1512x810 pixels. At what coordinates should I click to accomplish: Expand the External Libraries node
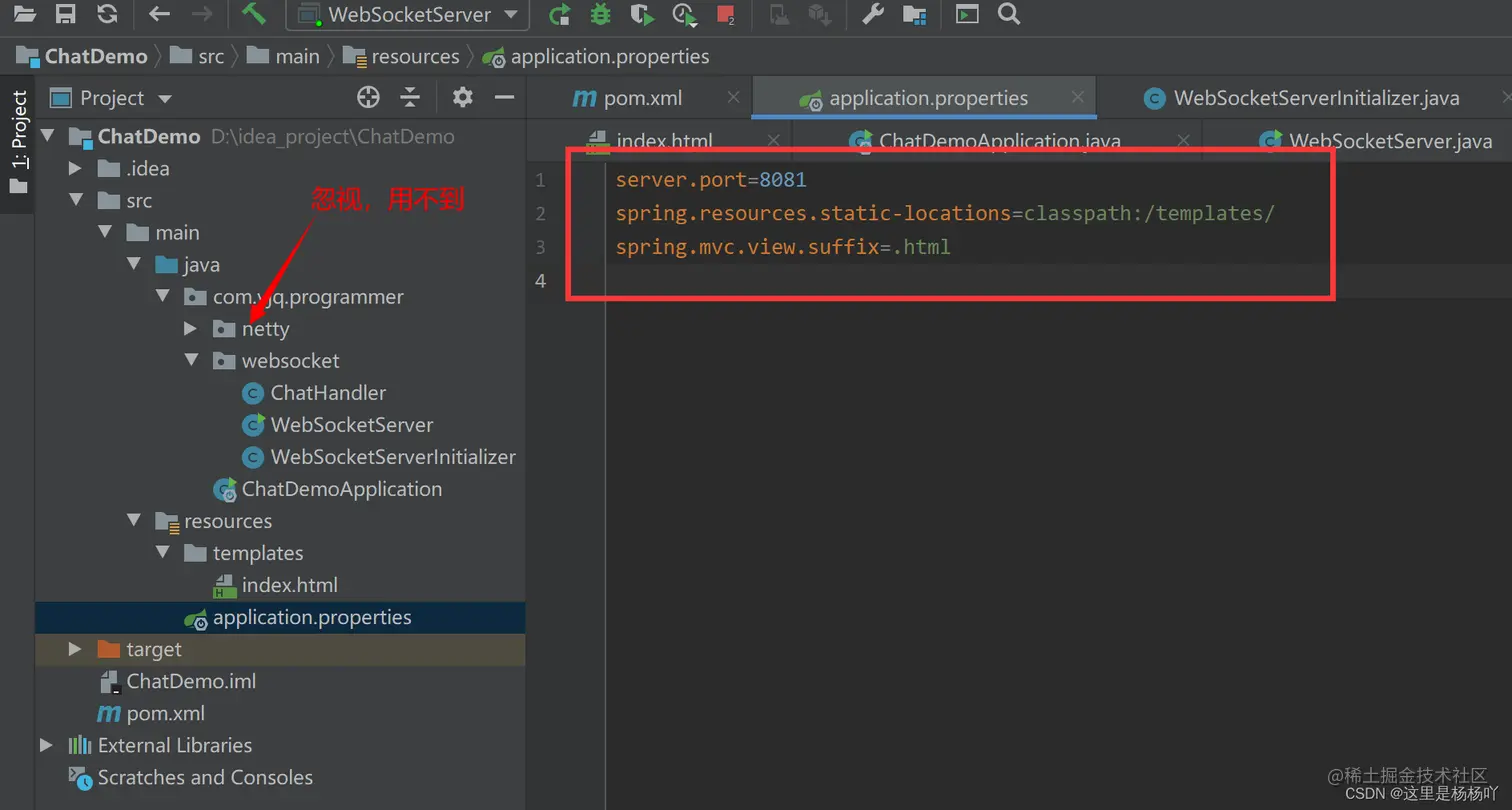tap(46, 745)
